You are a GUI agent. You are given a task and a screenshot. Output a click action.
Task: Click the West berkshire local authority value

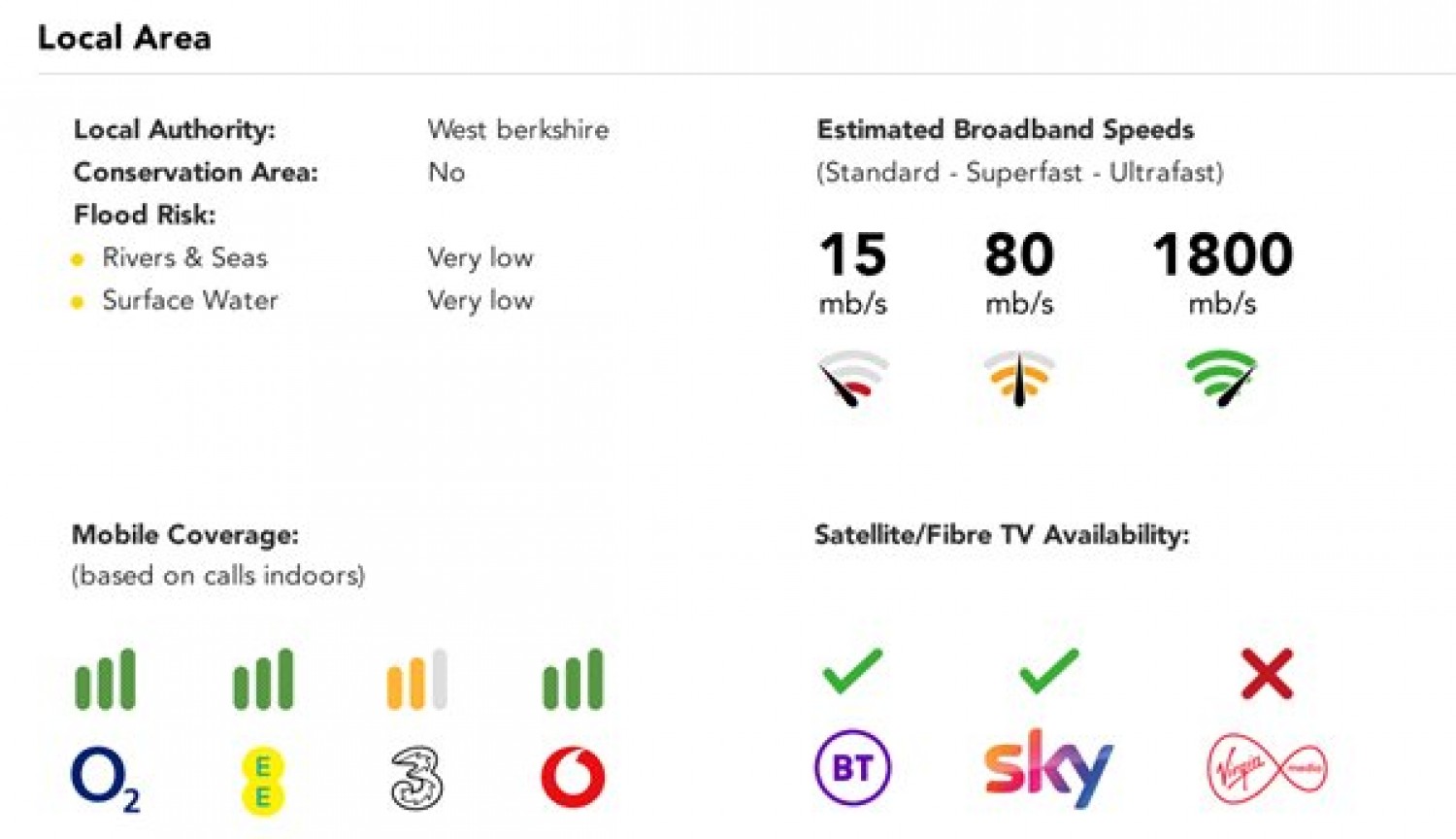(x=518, y=129)
